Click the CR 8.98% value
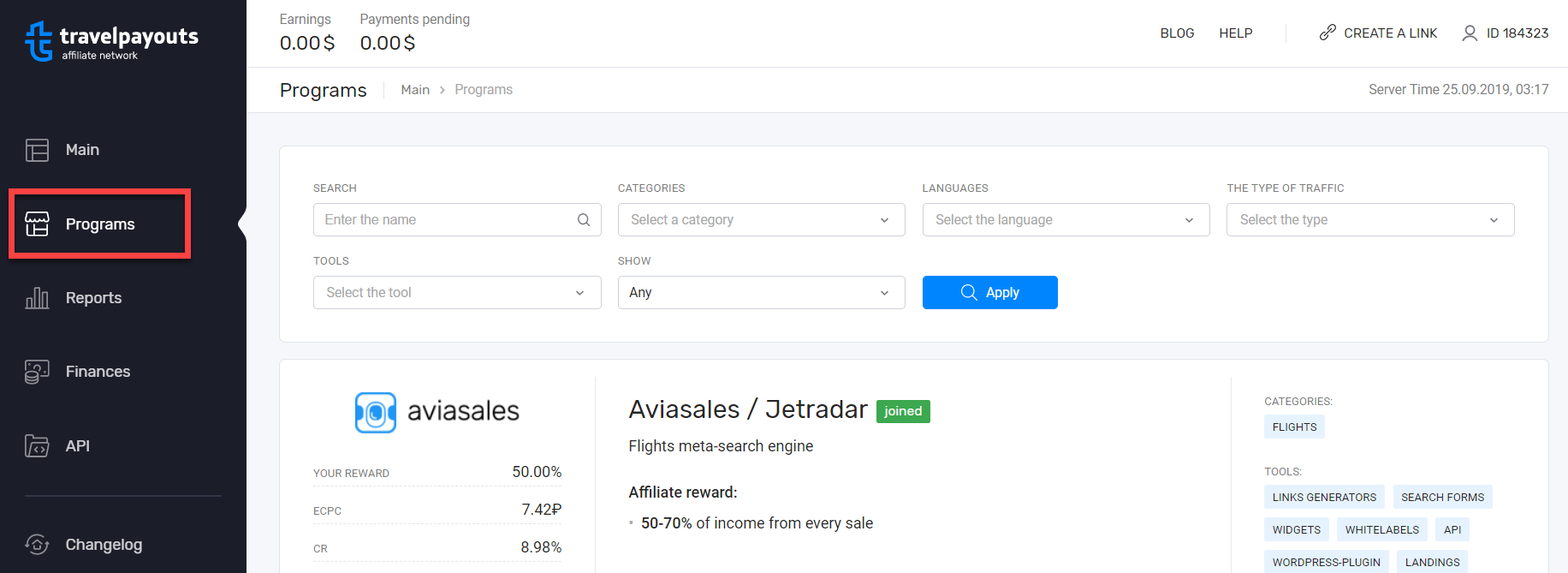Viewport: 1568px width, 573px height. coord(541,547)
